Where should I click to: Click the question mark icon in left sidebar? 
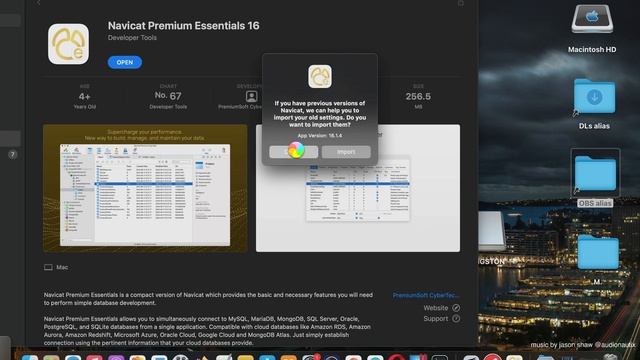coord(12,155)
